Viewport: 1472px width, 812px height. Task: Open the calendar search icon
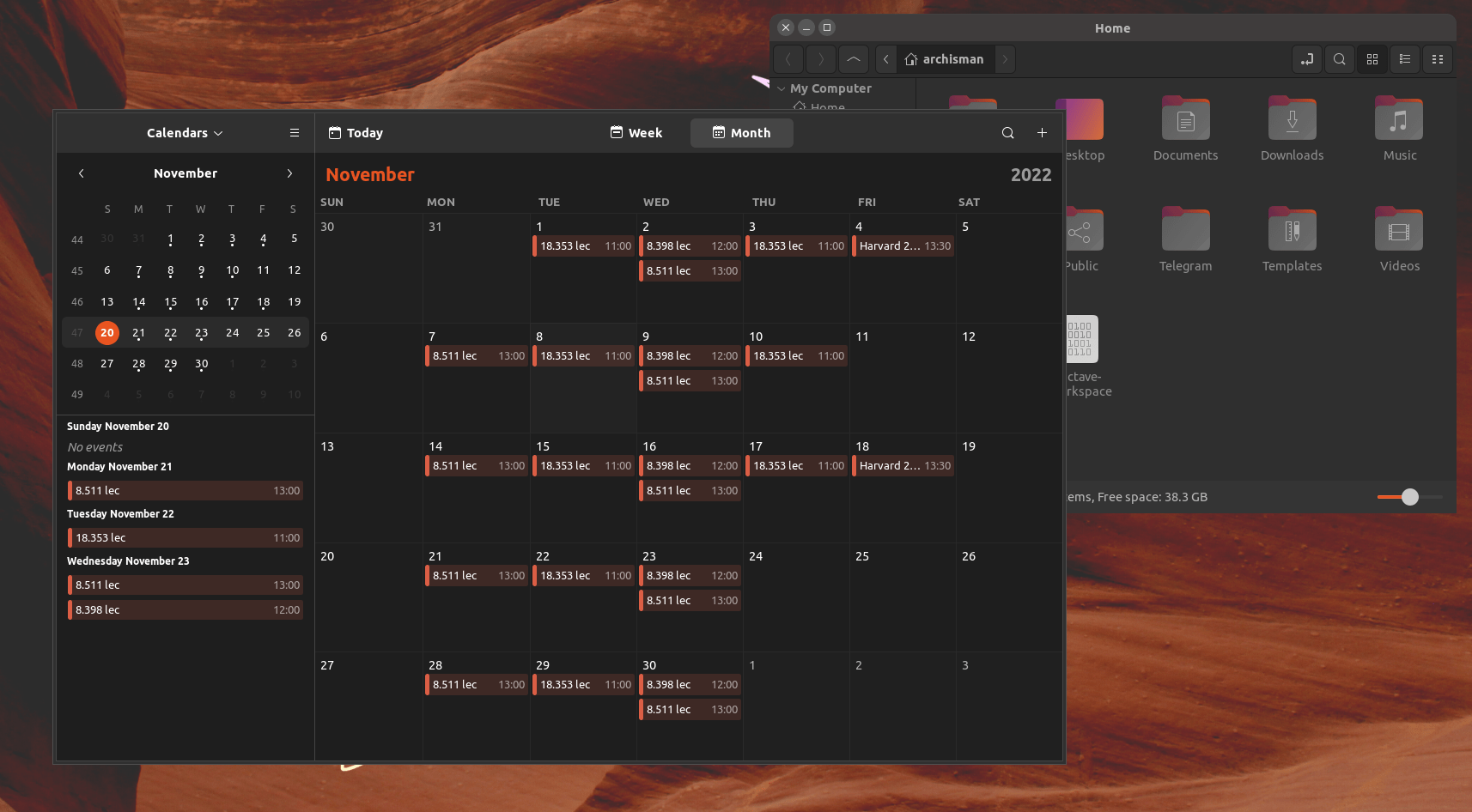point(1007,133)
